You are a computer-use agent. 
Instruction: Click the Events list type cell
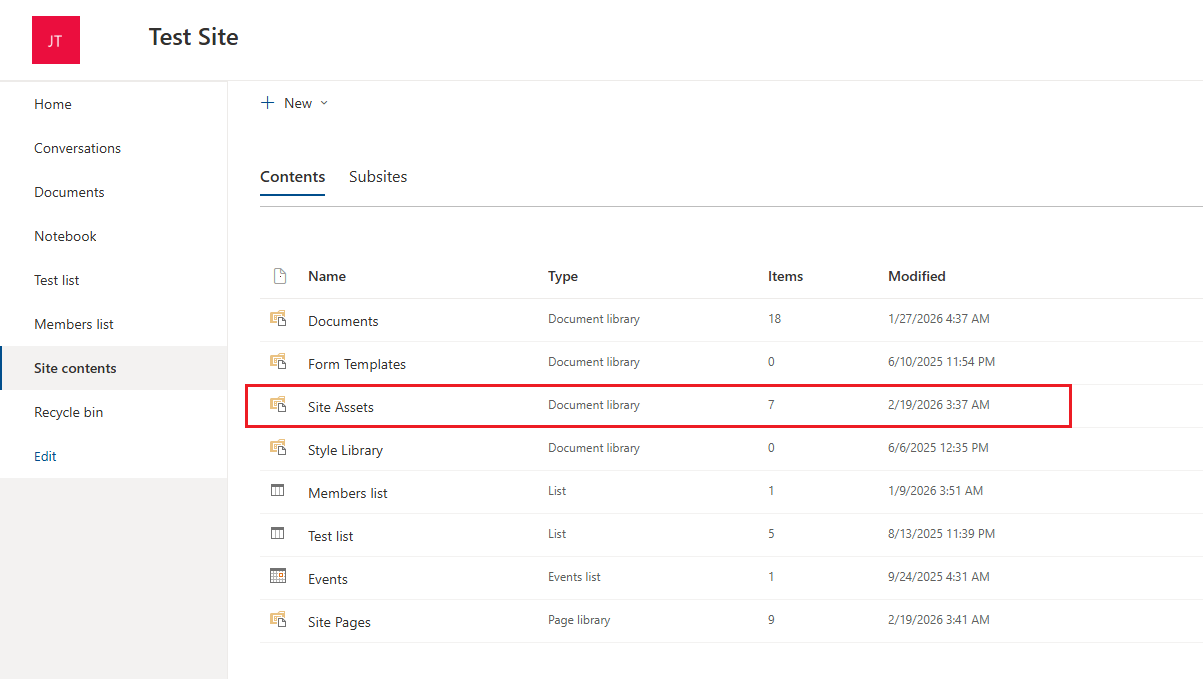pyautogui.click(x=574, y=577)
